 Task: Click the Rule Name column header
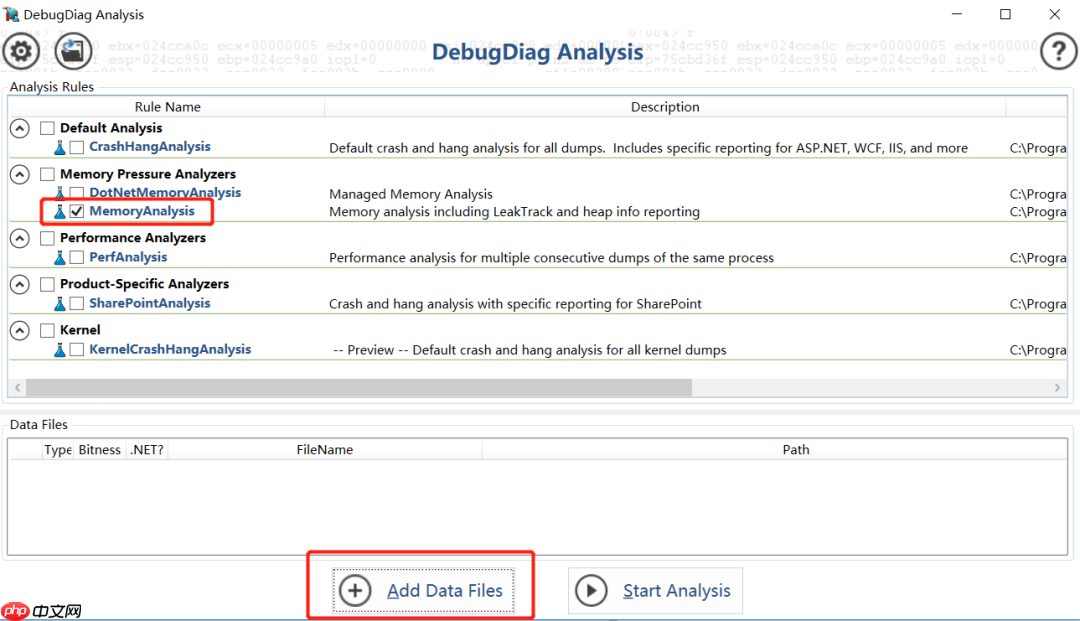167,107
